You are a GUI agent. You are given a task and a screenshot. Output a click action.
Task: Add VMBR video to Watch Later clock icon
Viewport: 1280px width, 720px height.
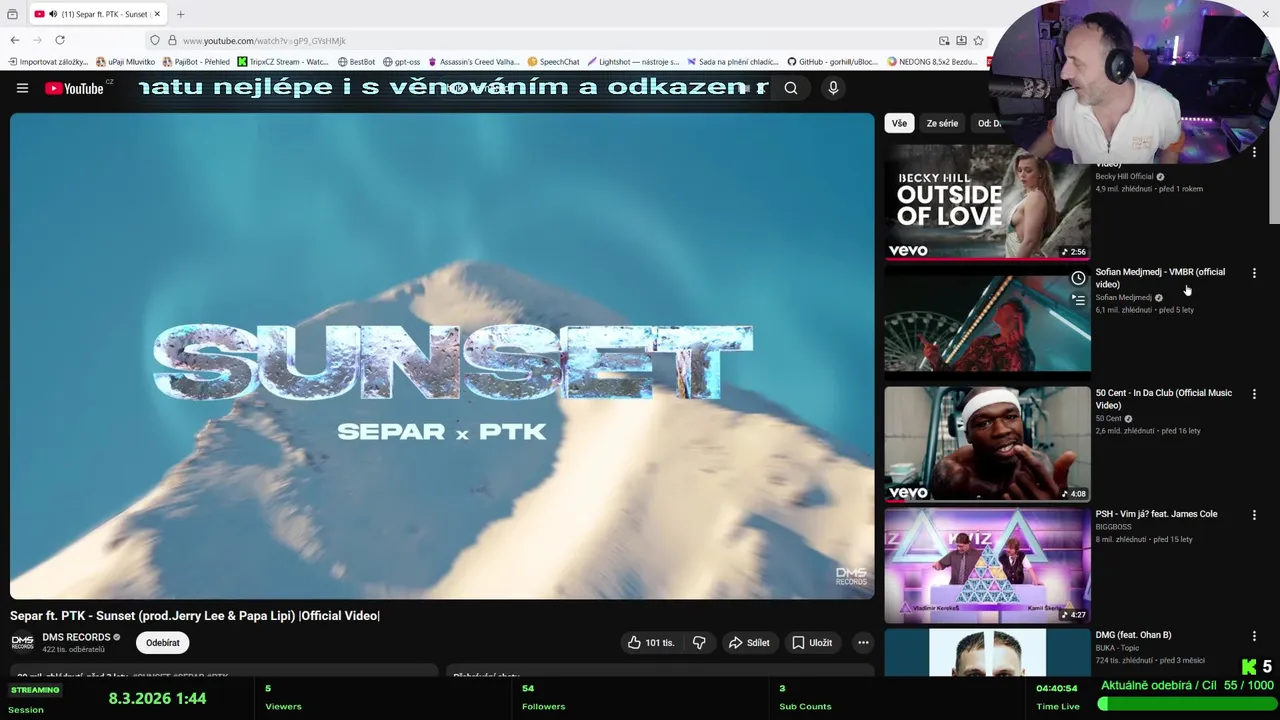(x=1078, y=278)
